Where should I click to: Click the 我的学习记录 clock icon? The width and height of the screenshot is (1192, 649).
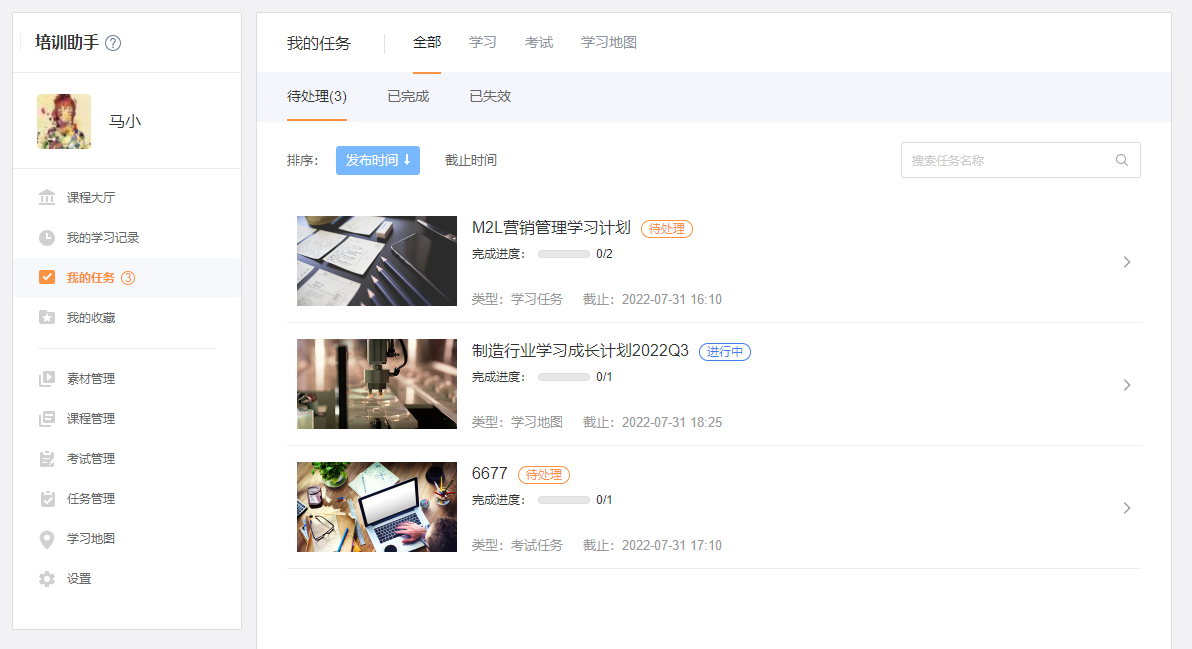[x=47, y=238]
